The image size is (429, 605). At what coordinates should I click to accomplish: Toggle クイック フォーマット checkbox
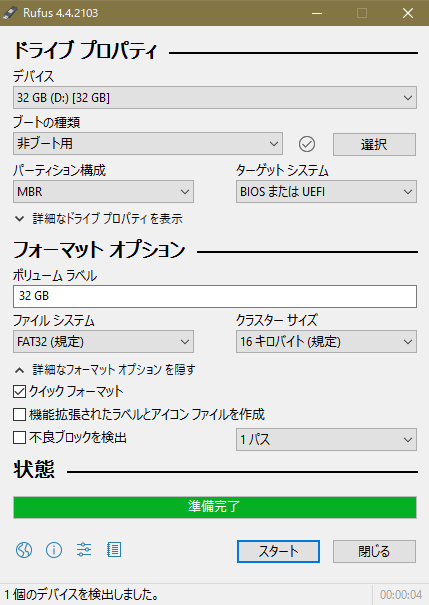point(19,392)
